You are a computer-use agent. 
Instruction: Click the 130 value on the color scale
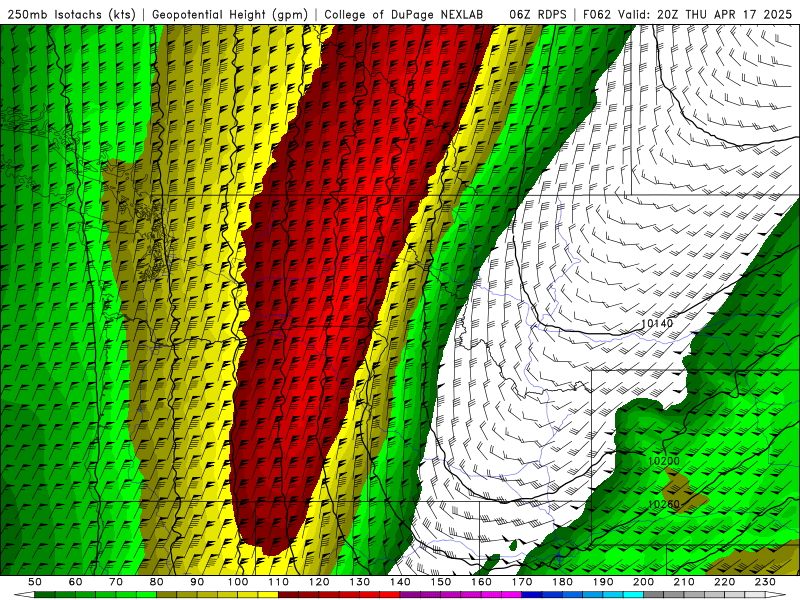(x=360, y=582)
